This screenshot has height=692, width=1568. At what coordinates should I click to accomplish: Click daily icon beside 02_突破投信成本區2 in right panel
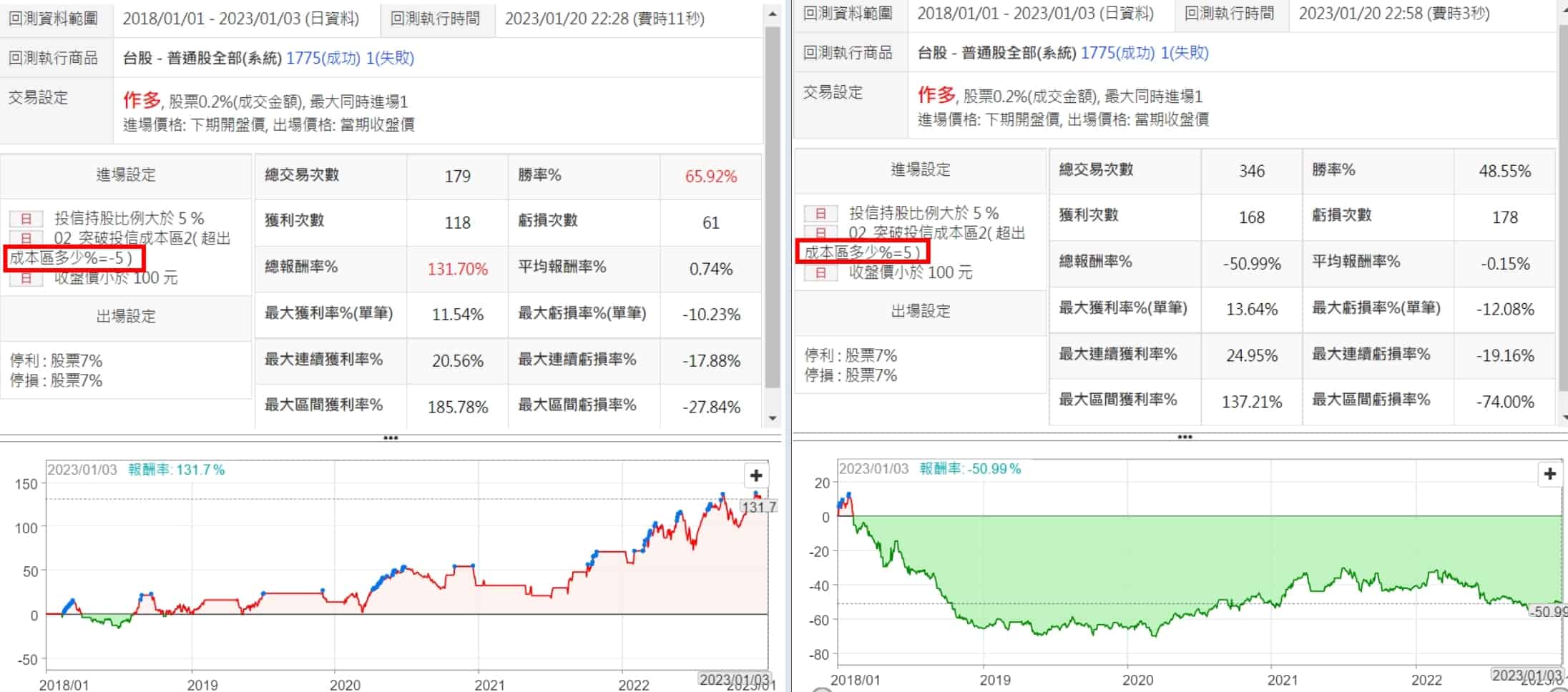point(820,232)
